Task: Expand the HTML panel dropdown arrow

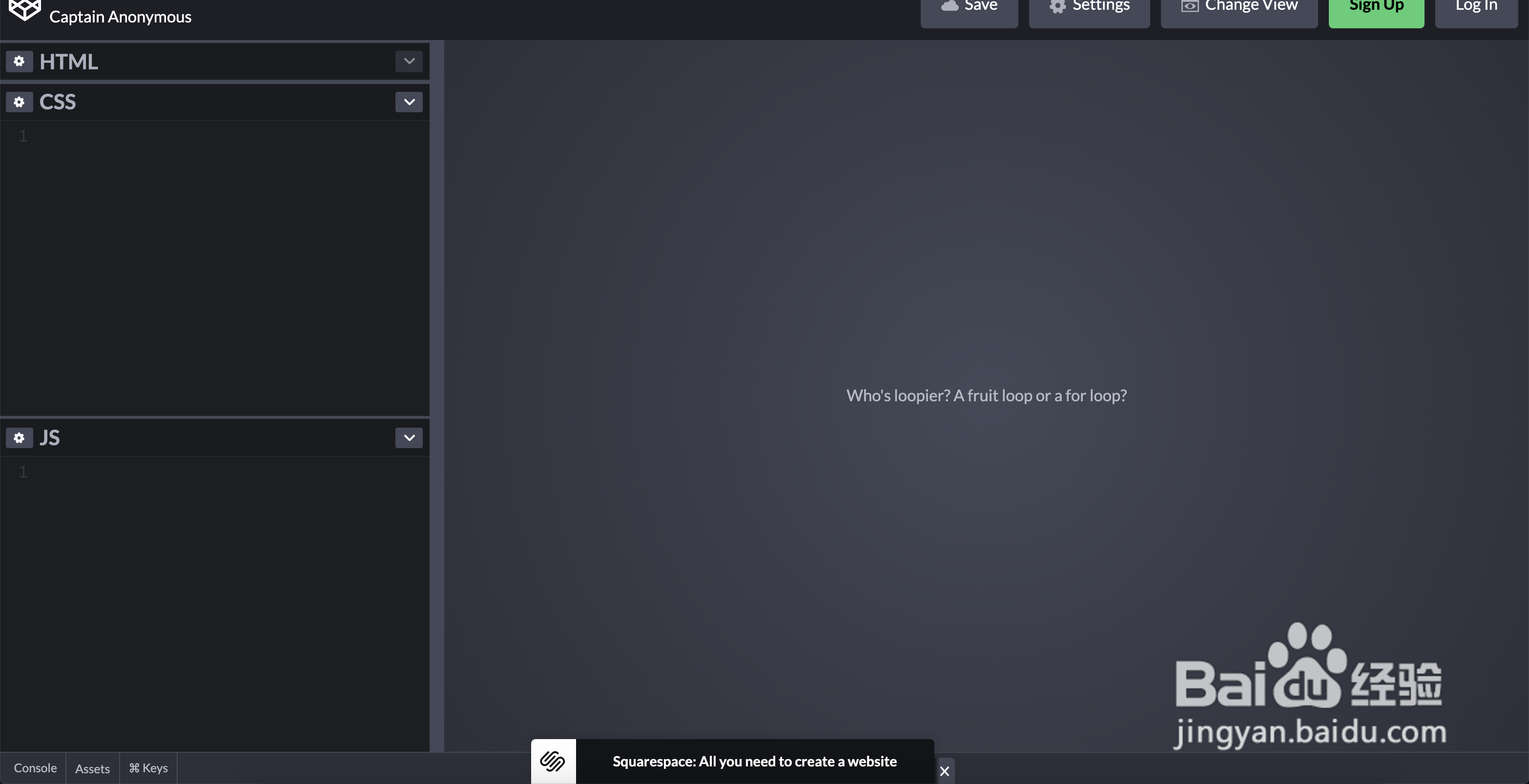Action: (x=409, y=61)
